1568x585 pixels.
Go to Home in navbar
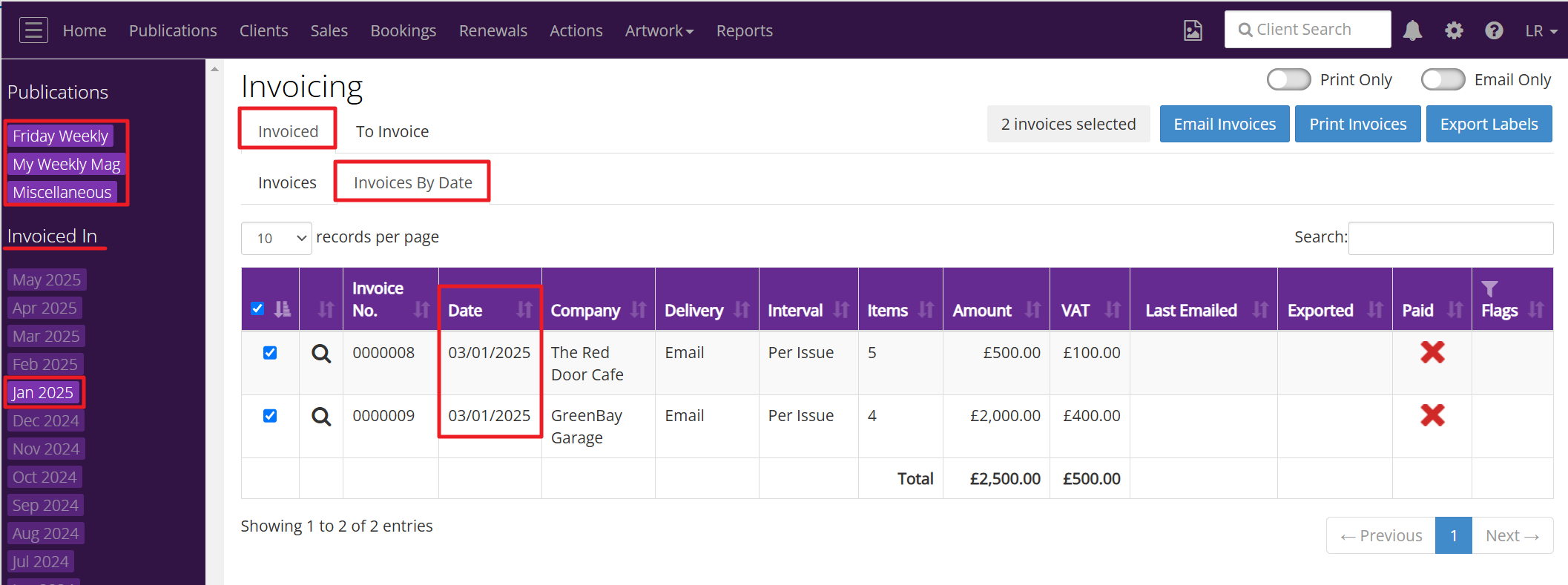point(85,30)
